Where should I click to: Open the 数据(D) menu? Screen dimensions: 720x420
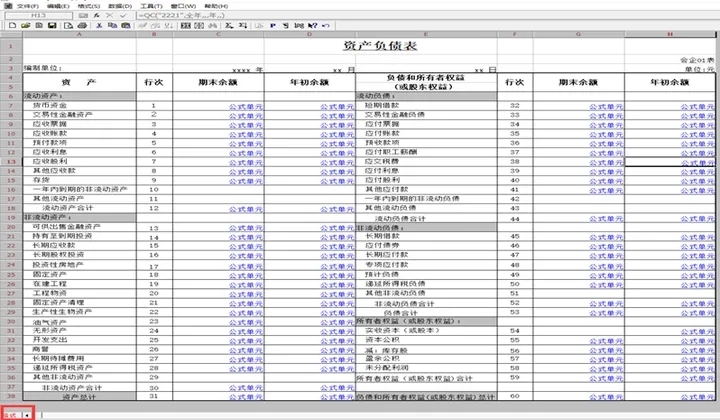point(120,6)
